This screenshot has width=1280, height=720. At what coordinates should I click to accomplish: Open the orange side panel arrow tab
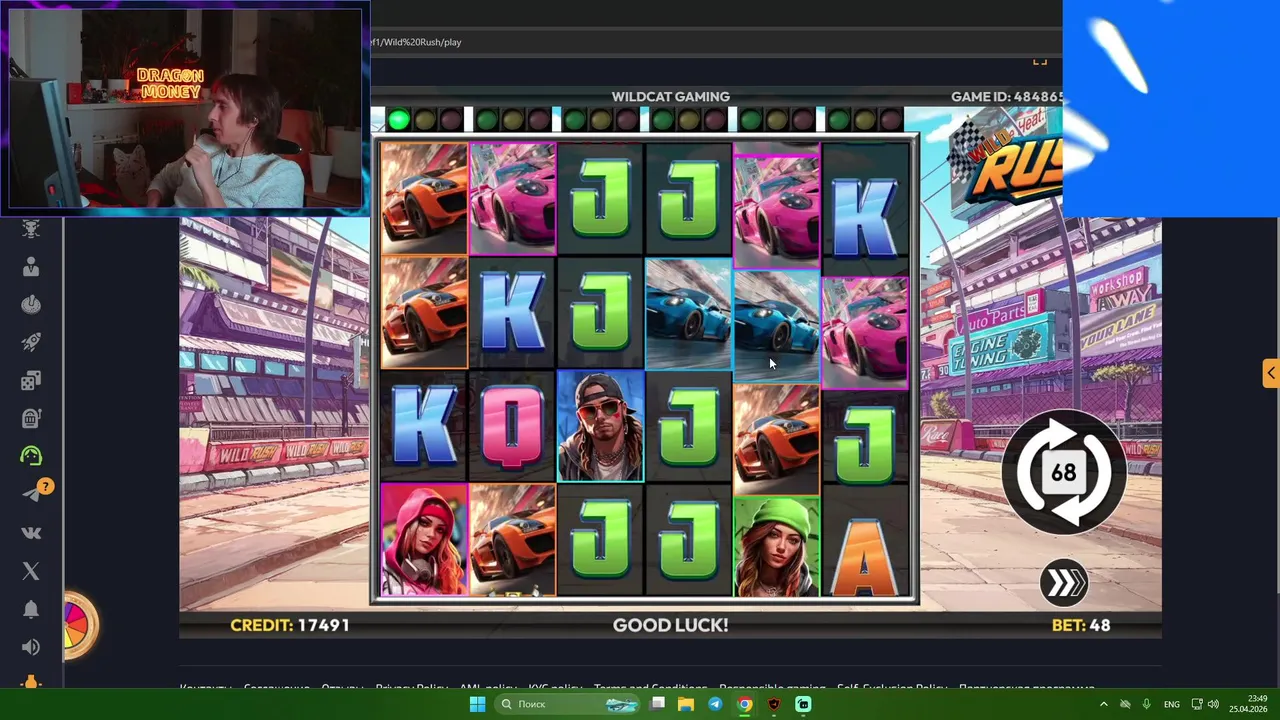(x=1271, y=373)
